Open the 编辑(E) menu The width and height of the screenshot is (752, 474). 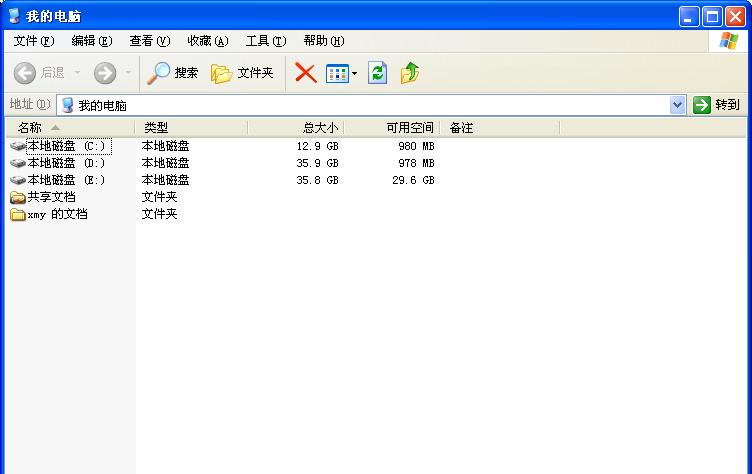pyautogui.click(x=92, y=41)
